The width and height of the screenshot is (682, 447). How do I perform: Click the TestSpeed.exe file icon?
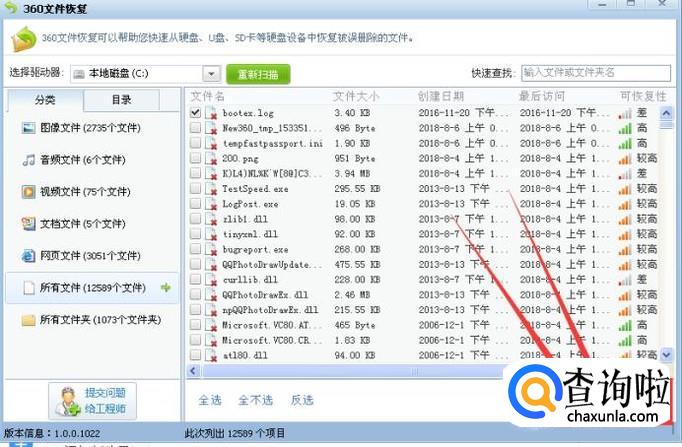click(211, 189)
